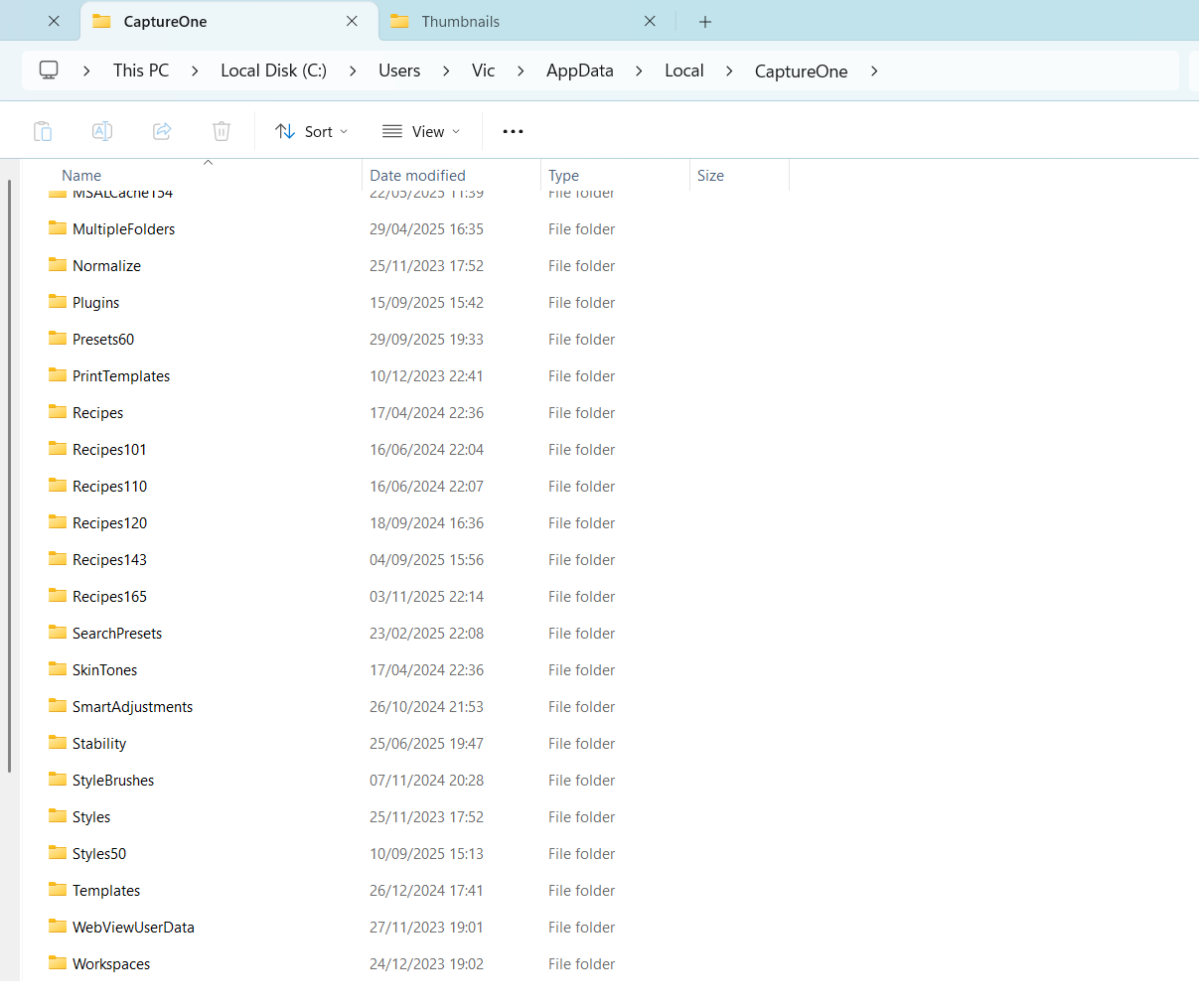Click the PC monitor icon in address bar
Viewport: 1199px width, 1008px height.
point(49,71)
